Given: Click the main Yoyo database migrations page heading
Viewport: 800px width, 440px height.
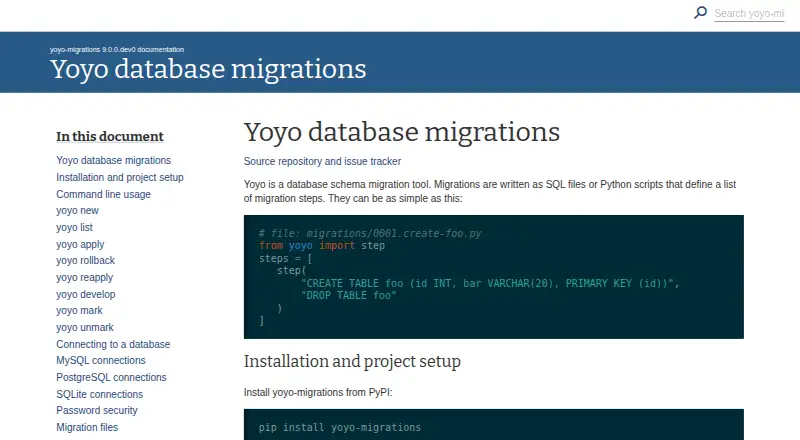Looking at the screenshot, I should pos(402,133).
